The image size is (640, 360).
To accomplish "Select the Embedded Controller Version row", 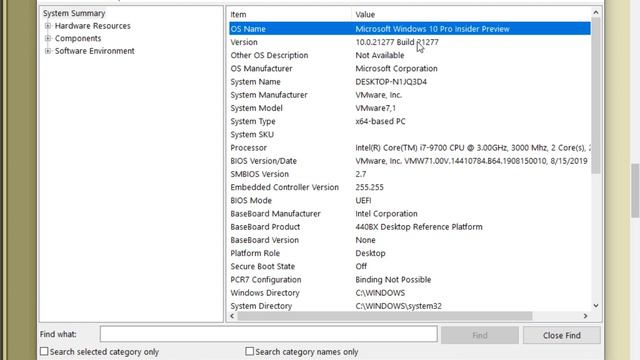I will [409, 187].
